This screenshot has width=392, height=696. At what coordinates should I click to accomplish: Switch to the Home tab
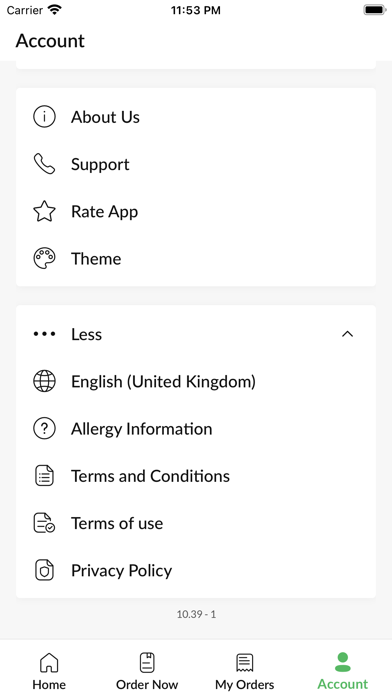click(x=49, y=671)
